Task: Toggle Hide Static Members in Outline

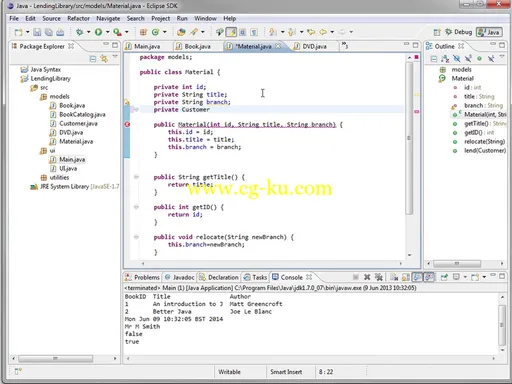Action: click(x=468, y=59)
